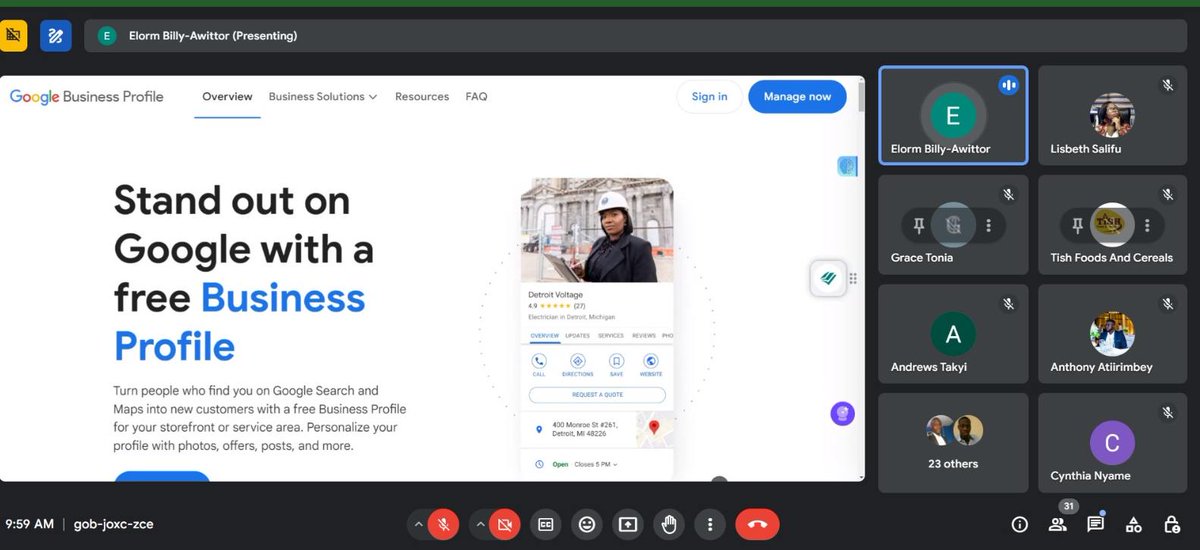Open the Resources menu item
Screen dimensions: 1200x550
(422, 97)
